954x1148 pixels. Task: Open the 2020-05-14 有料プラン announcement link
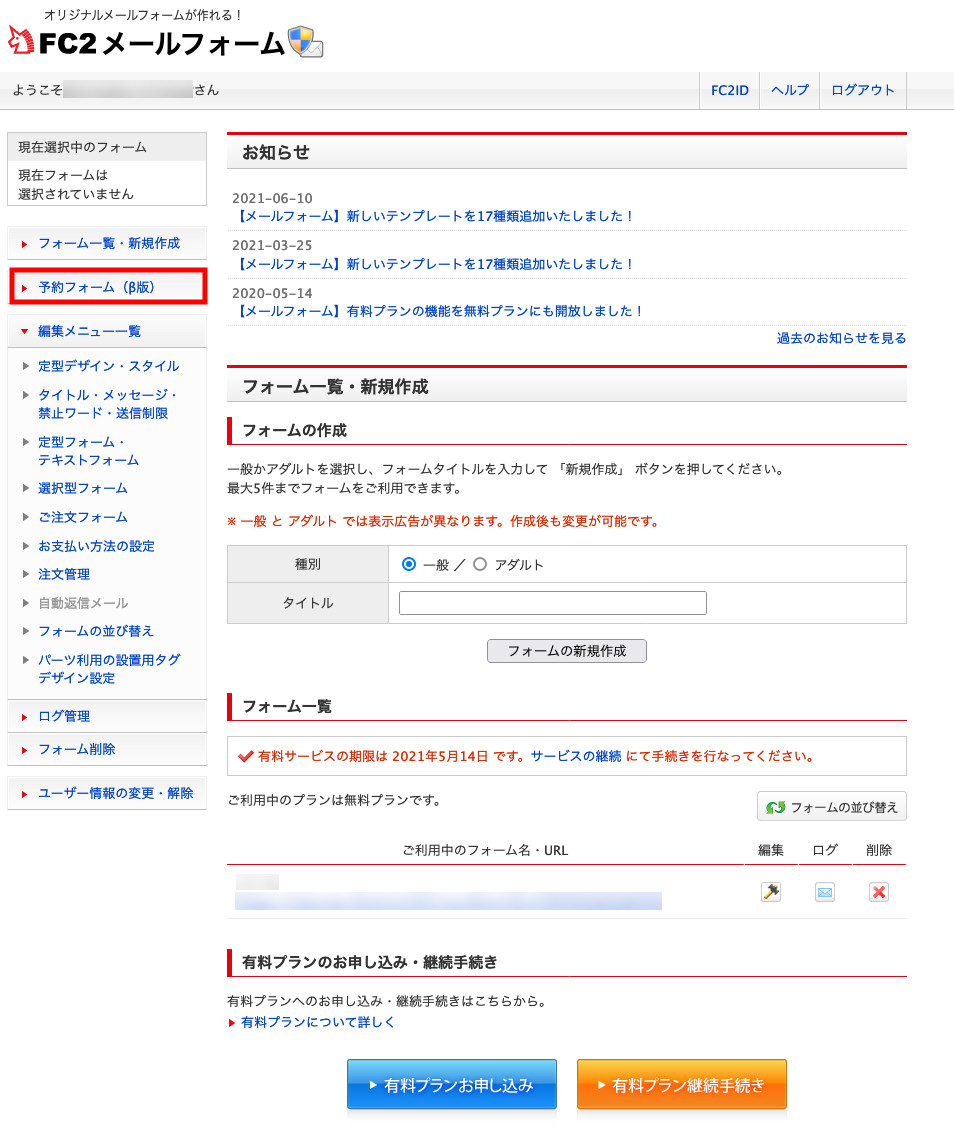pyautogui.click(x=438, y=311)
